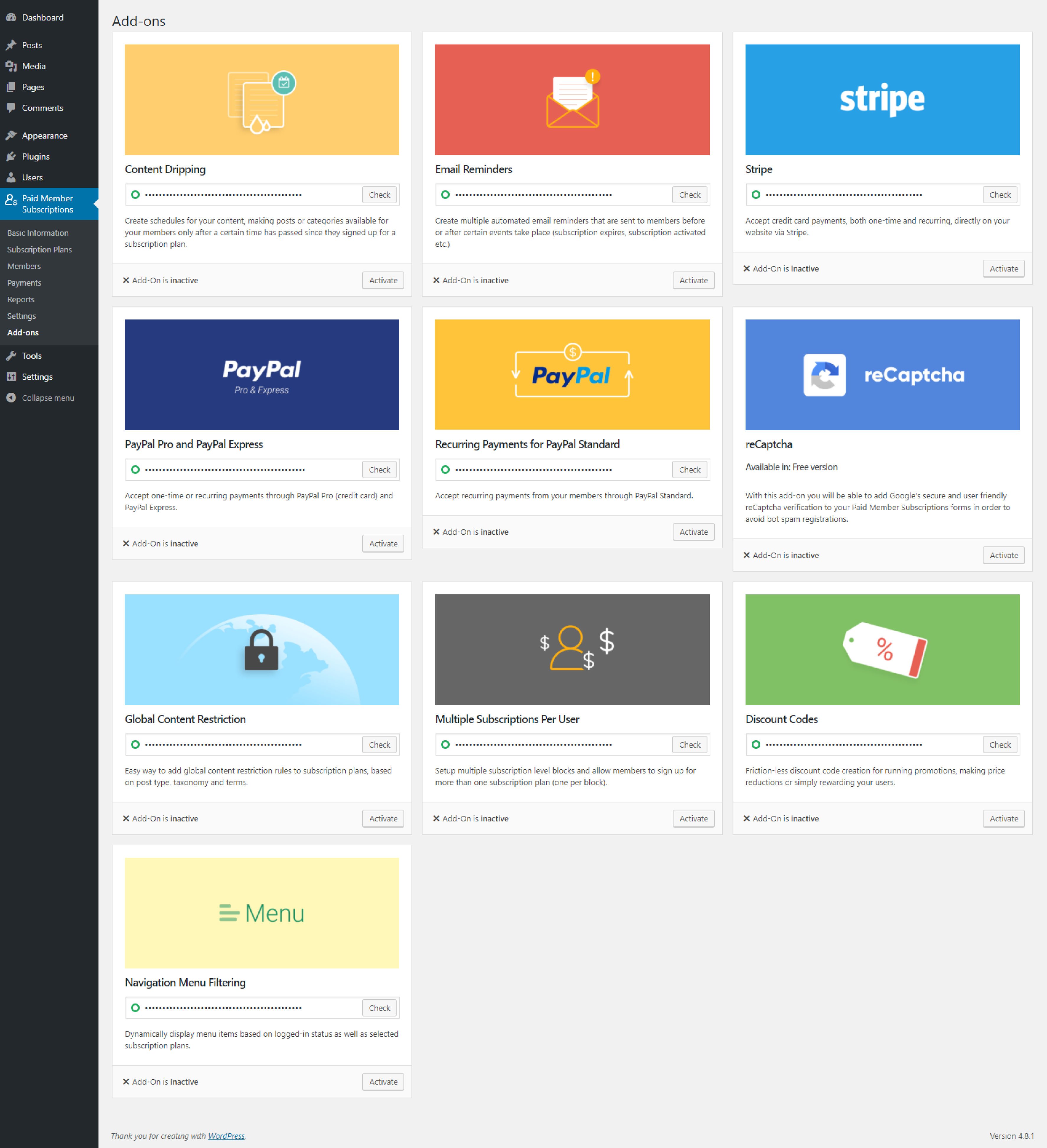The image size is (1047, 1148).
Task: Expand the Reports menu item
Action: point(22,299)
